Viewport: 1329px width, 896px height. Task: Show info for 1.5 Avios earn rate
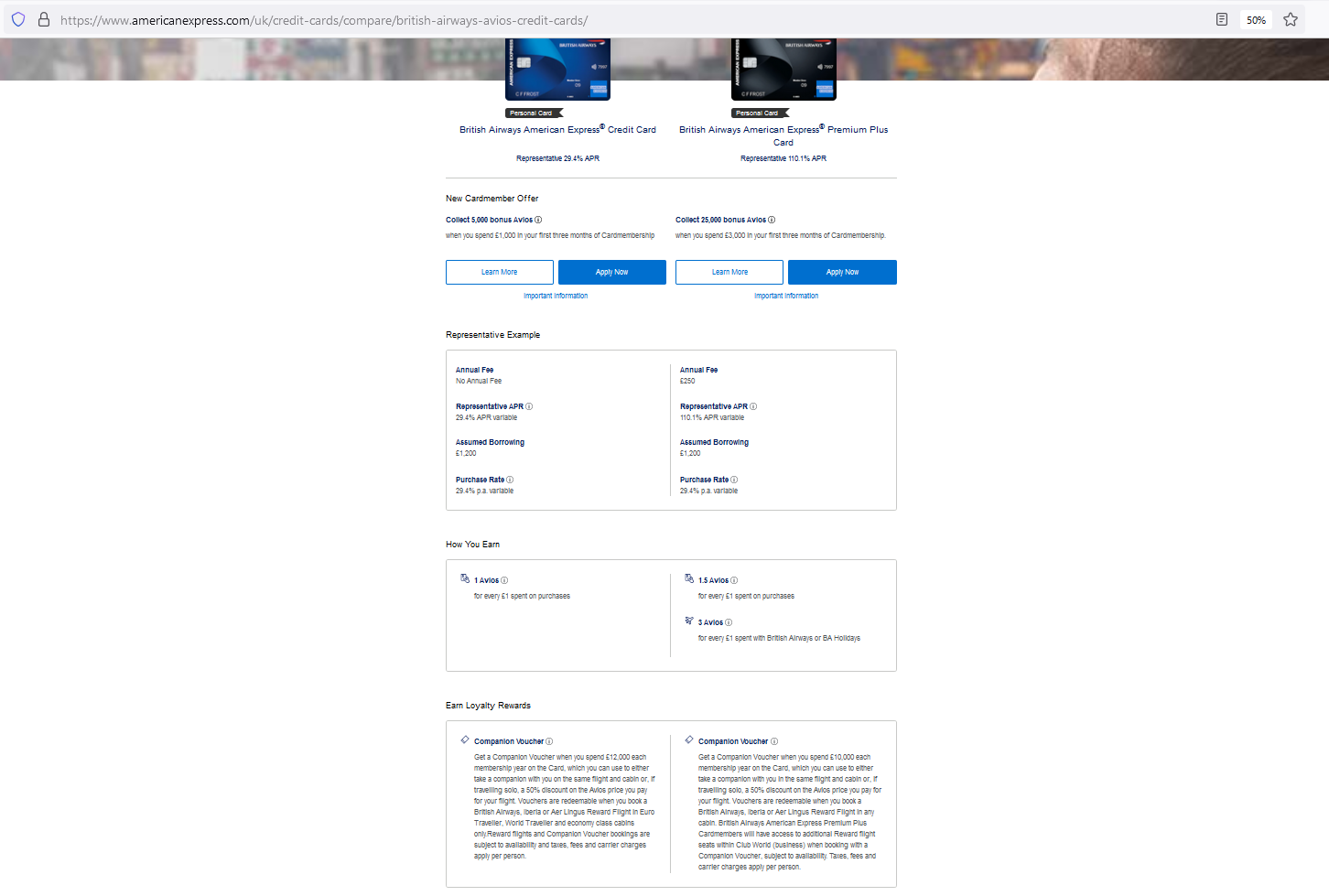[x=734, y=580]
